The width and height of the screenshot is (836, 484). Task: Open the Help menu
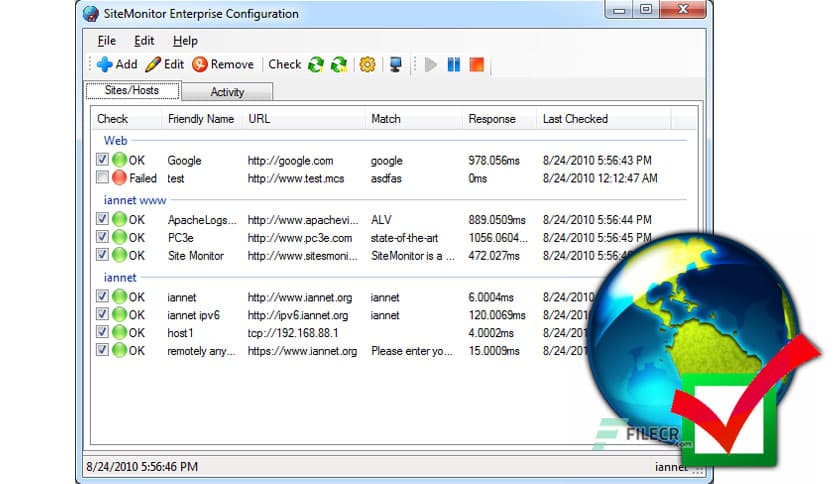[185, 41]
